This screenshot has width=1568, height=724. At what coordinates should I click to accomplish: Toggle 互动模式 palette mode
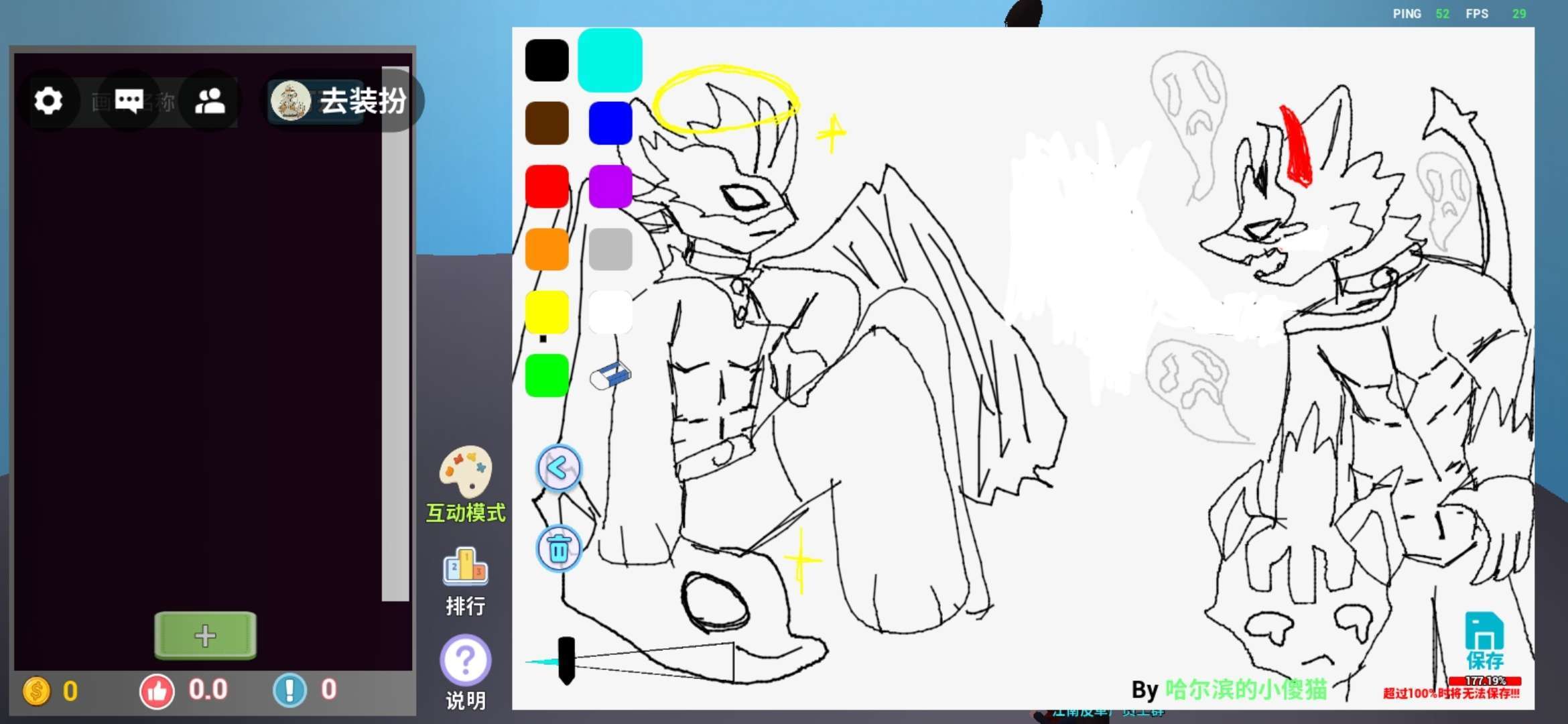coord(465,473)
